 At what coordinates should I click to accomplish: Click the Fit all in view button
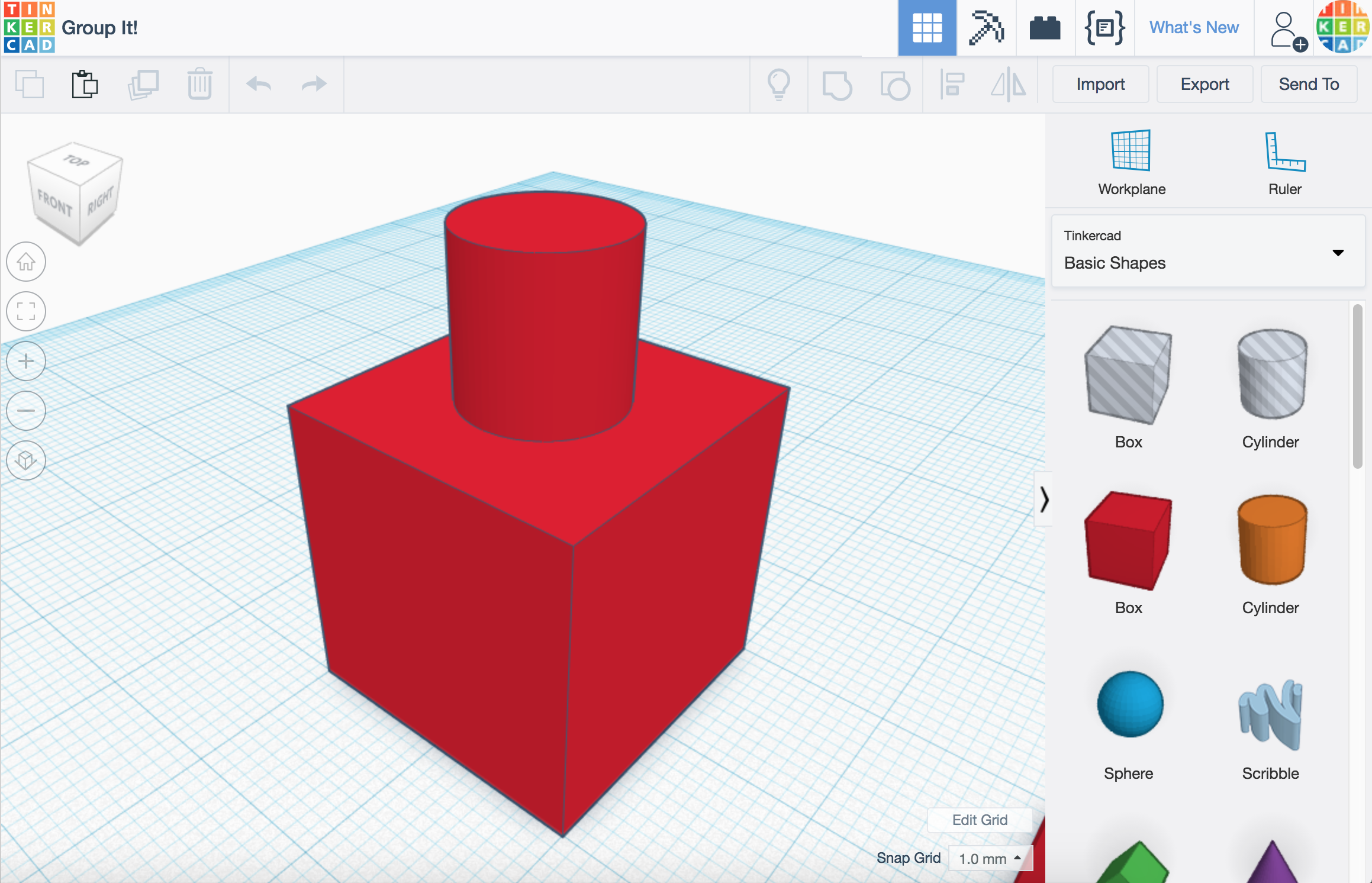point(26,311)
